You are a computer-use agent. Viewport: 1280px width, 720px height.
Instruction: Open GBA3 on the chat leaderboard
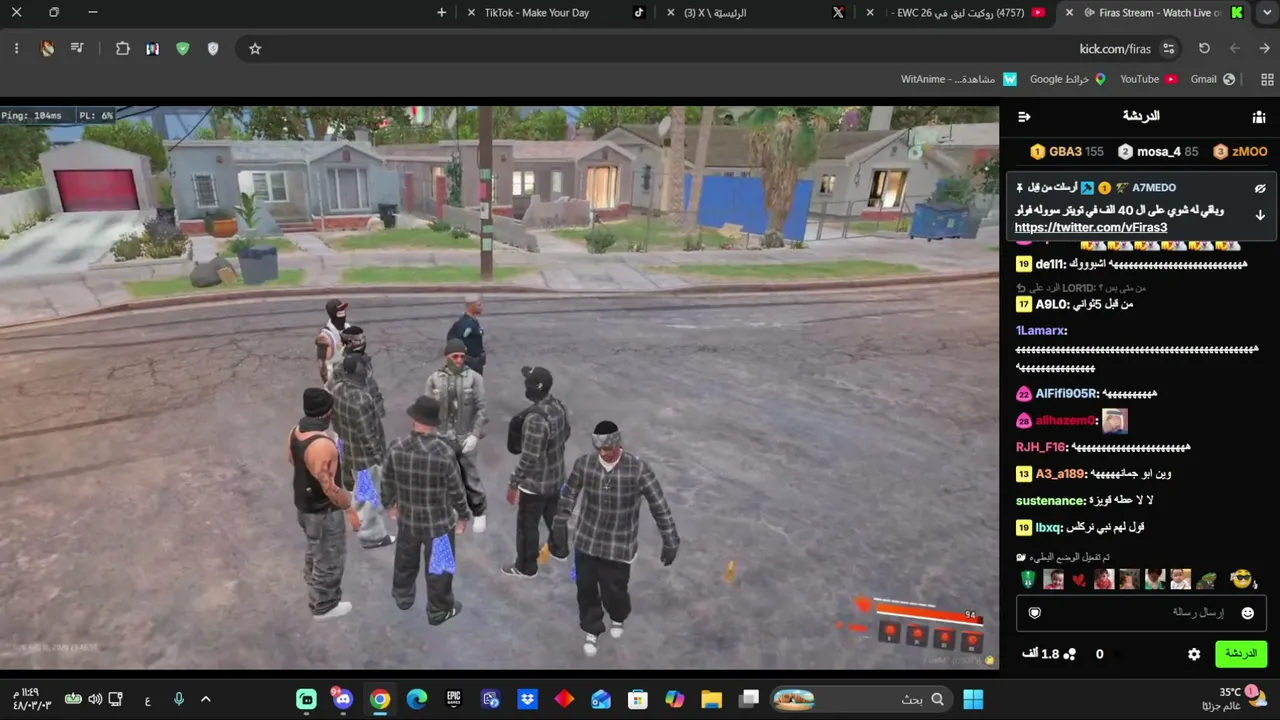point(1067,152)
